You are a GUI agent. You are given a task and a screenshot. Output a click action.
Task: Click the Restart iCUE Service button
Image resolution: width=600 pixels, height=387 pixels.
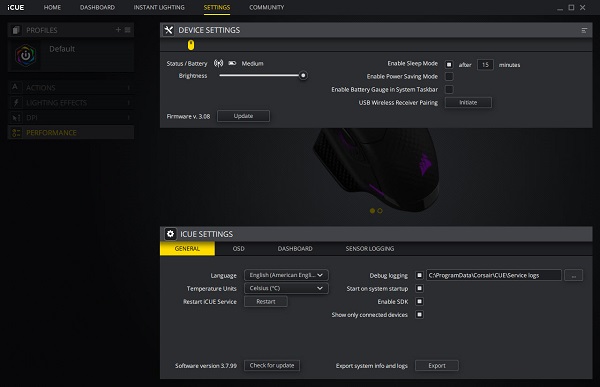pyautogui.click(x=266, y=302)
